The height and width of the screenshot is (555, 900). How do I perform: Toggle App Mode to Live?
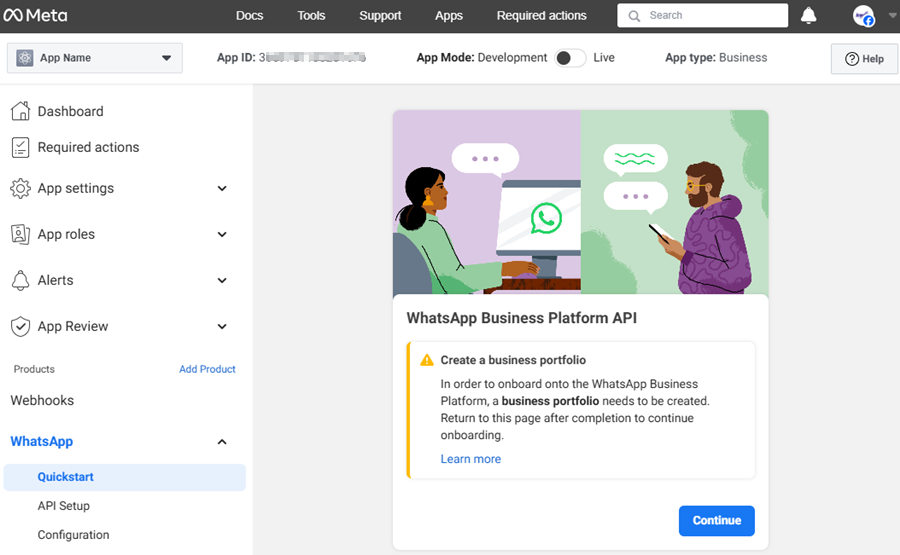click(x=570, y=58)
